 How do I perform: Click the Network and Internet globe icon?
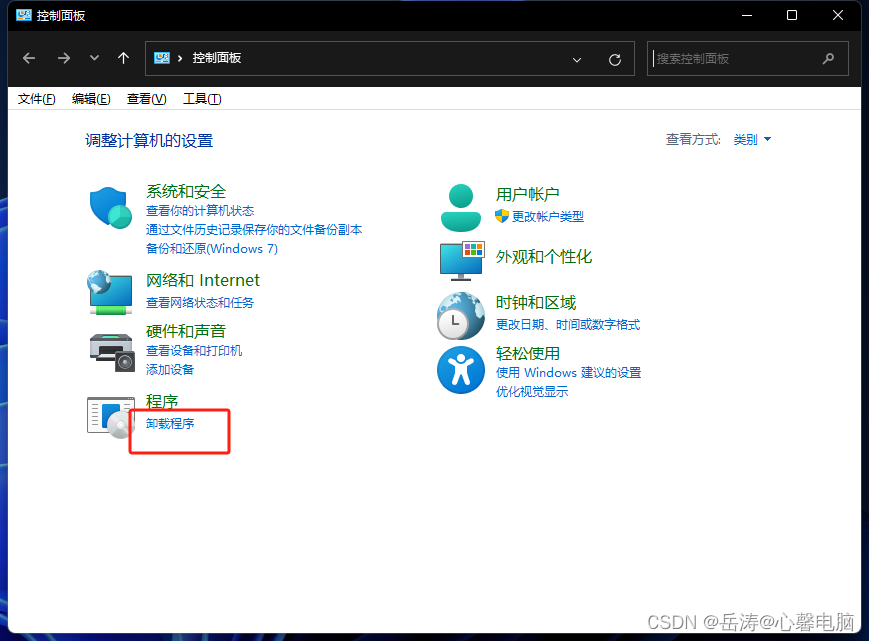coord(110,293)
